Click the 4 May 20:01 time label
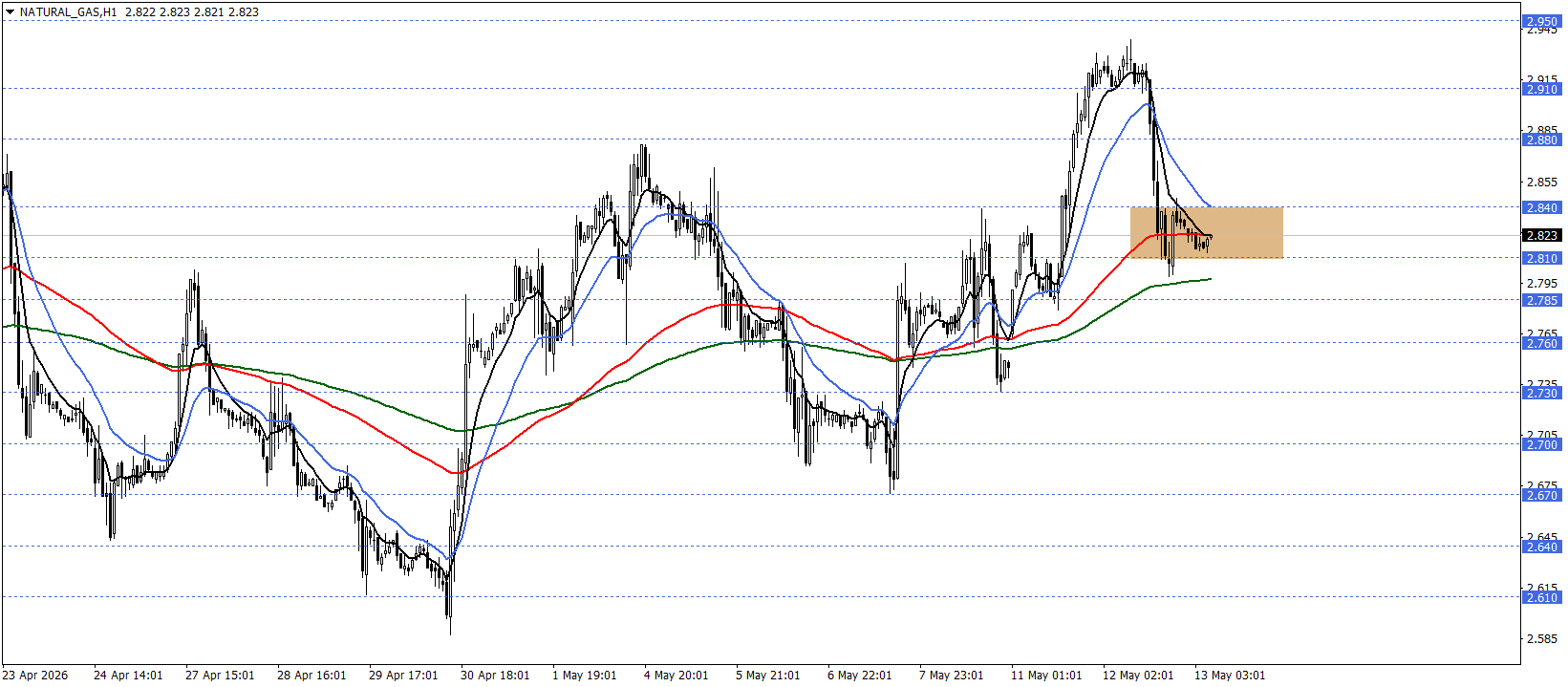The width and height of the screenshot is (1568, 687). click(677, 675)
